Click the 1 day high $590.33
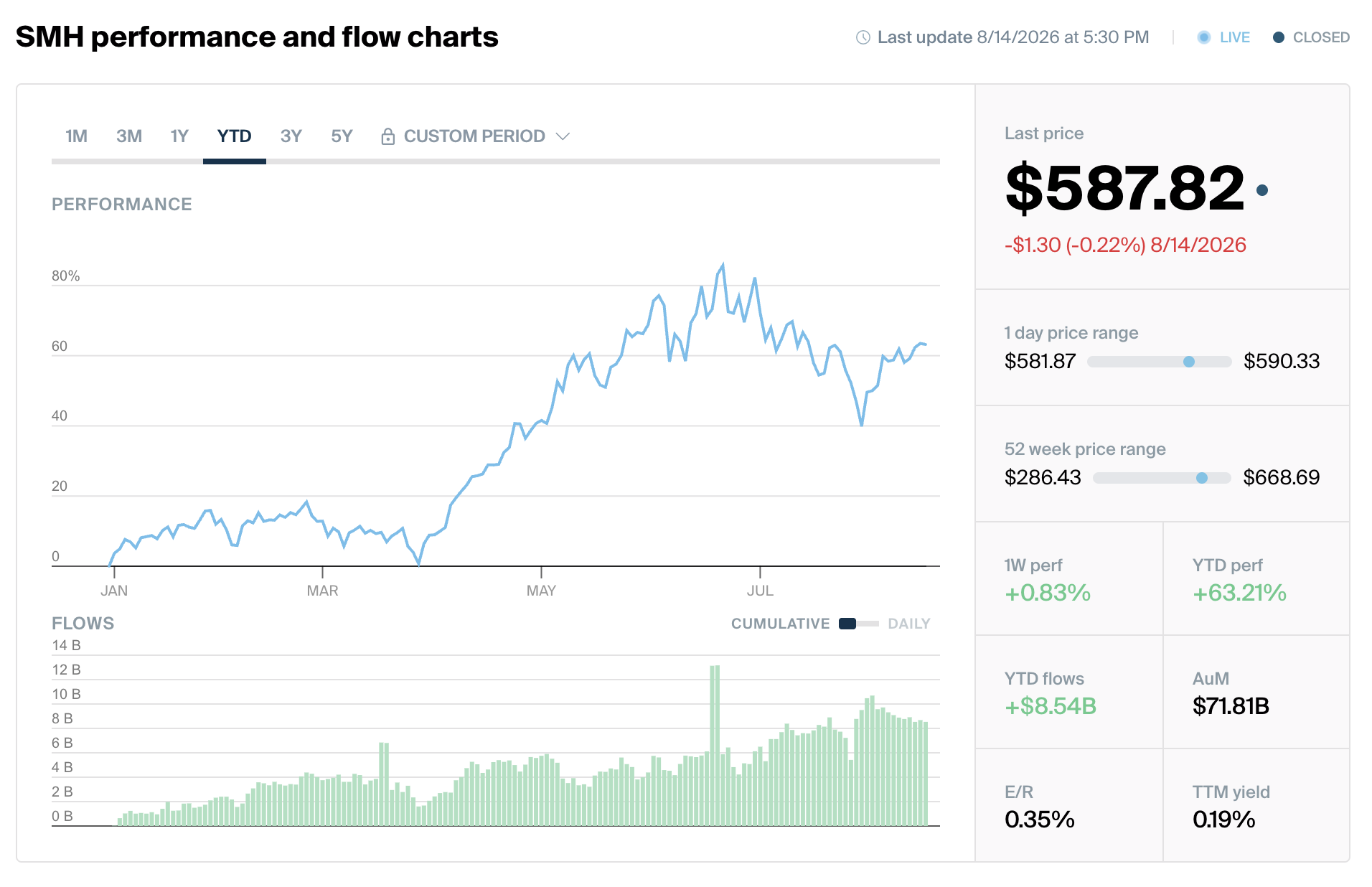This screenshot has height=887, width=1372. 1282,361
